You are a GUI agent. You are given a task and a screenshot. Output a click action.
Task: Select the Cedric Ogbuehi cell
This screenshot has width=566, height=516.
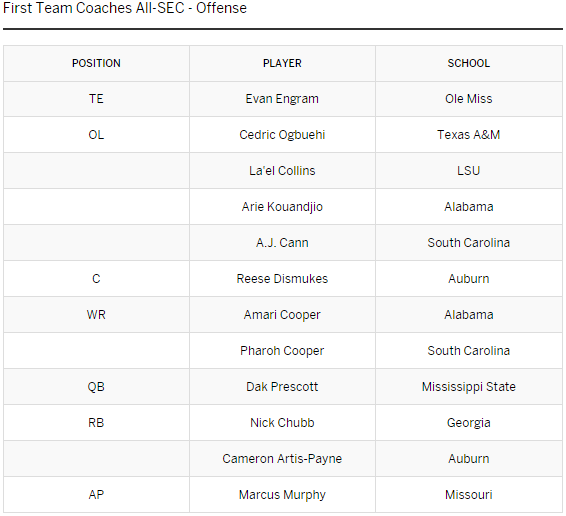coord(282,135)
